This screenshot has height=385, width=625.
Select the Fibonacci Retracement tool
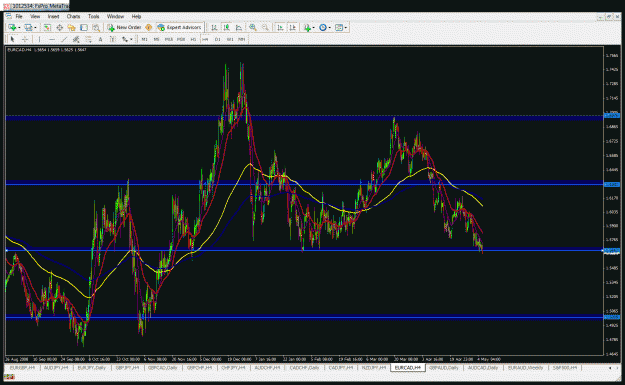[x=88, y=39]
